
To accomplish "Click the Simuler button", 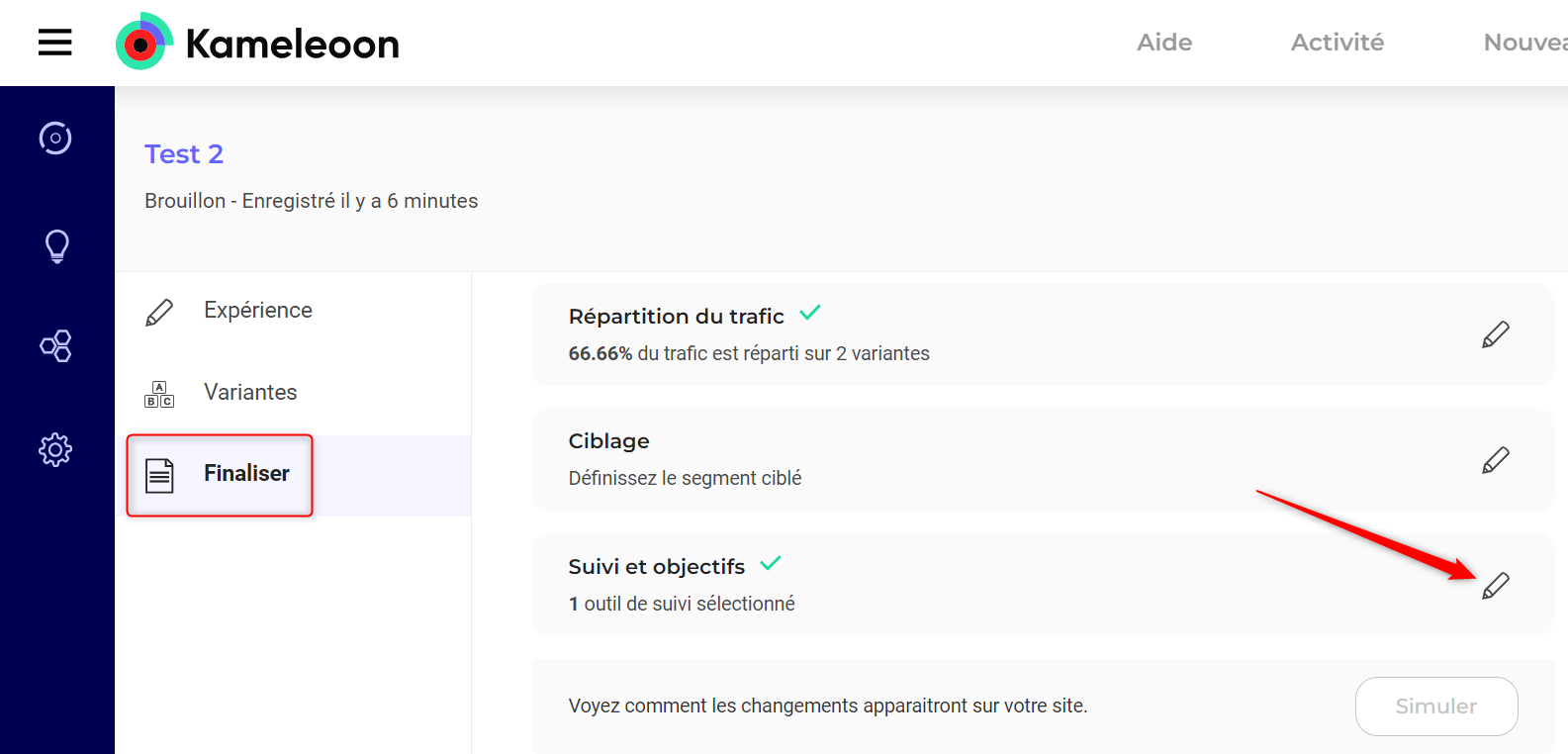I will tap(1435, 707).
